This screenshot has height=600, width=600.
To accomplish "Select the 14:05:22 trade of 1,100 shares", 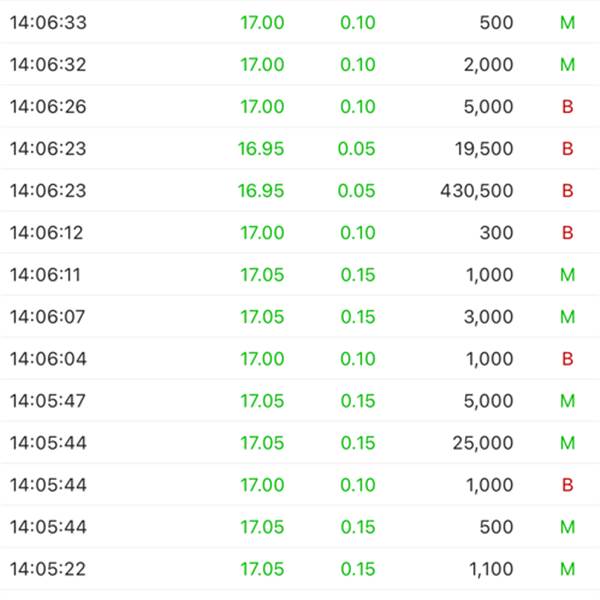I will click(300, 569).
